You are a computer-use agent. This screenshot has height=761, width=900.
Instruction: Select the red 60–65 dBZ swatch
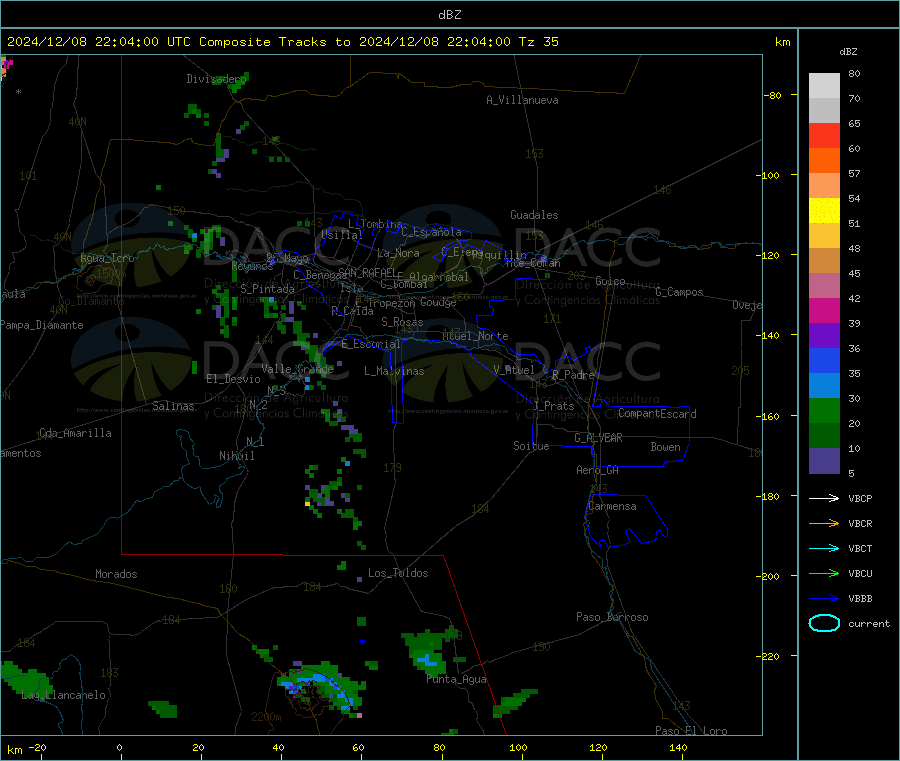824,135
